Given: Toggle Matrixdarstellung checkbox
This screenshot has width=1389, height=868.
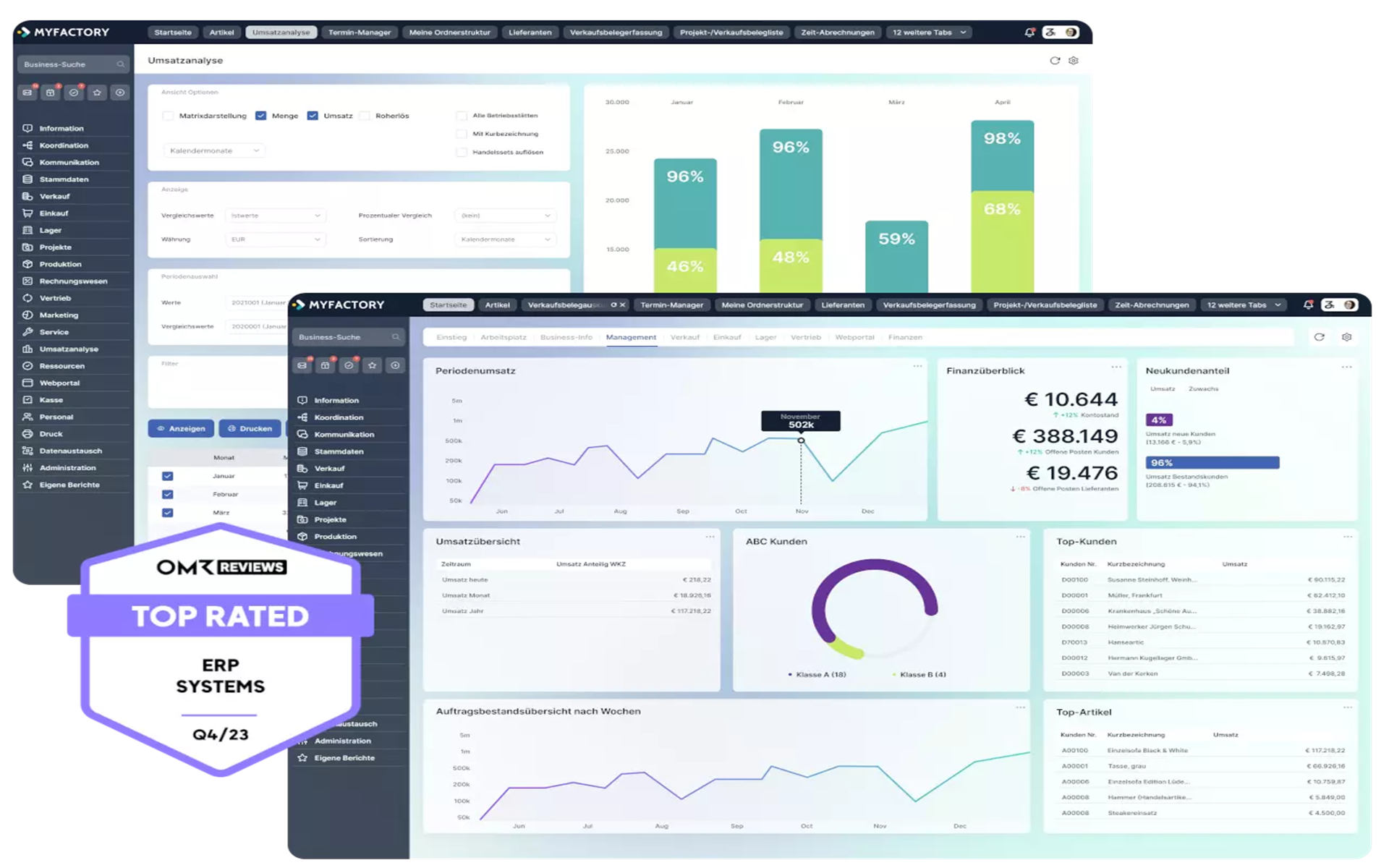Looking at the screenshot, I should [x=168, y=116].
